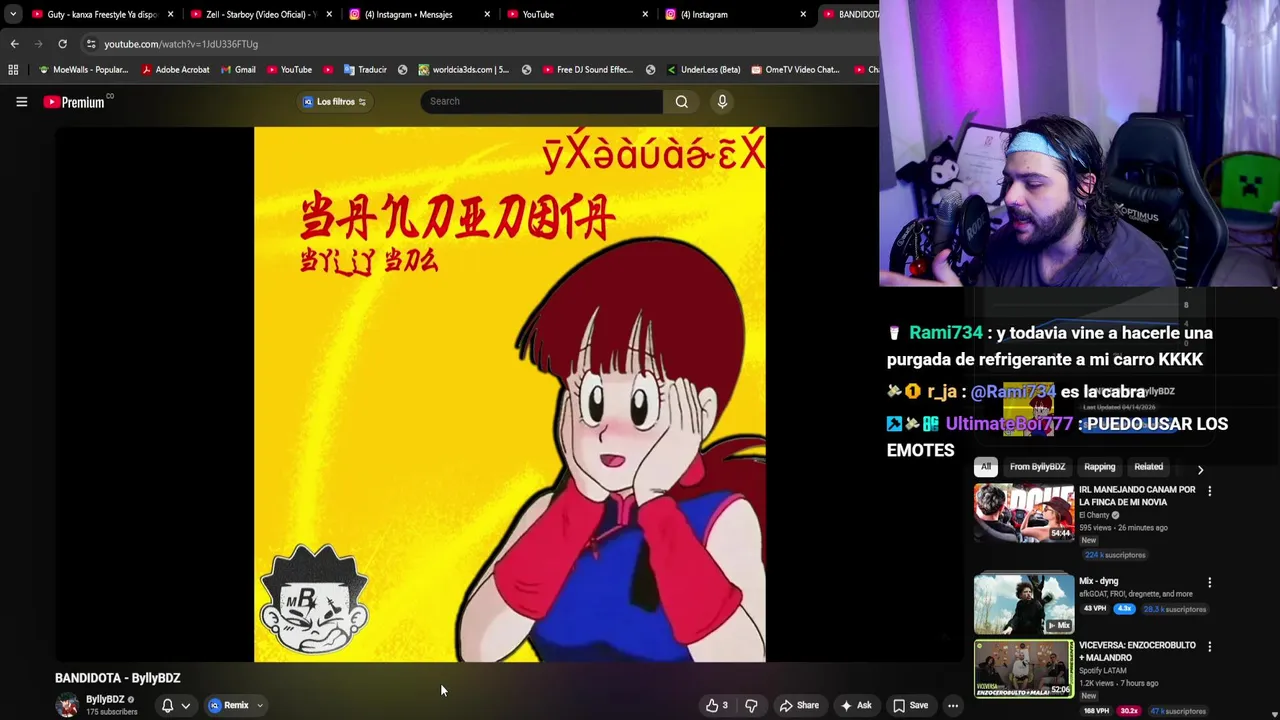1280x720 pixels.
Task: Open Mix - dyng thumbnail
Action: click(x=1024, y=604)
